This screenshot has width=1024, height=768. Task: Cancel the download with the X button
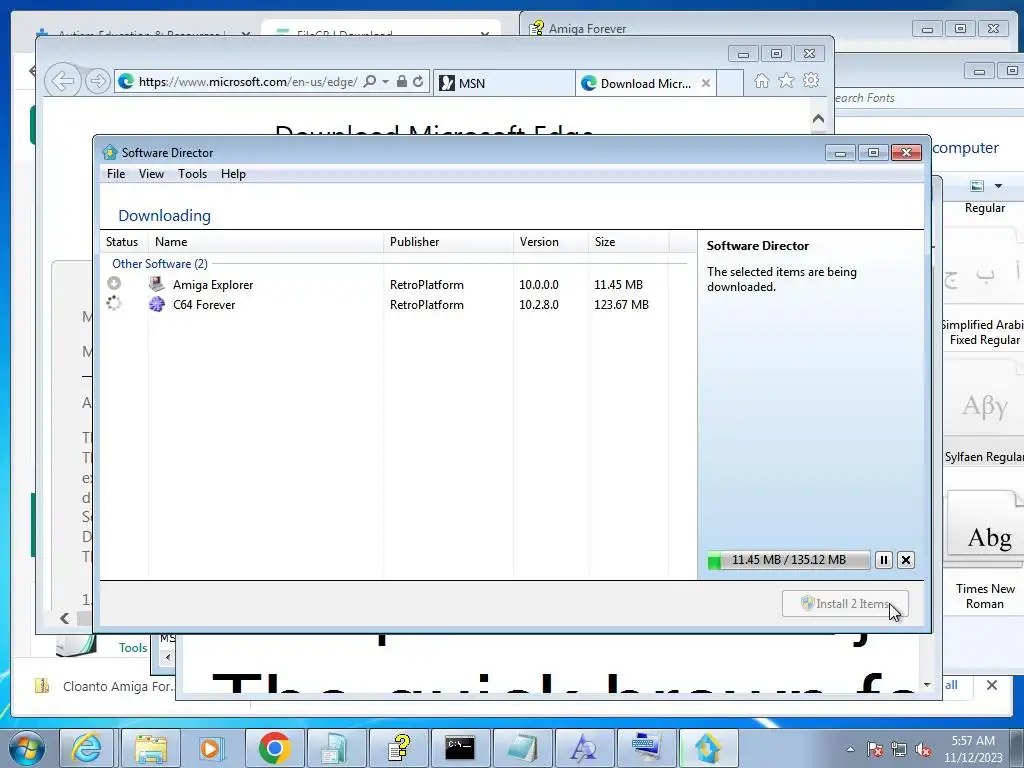click(906, 560)
